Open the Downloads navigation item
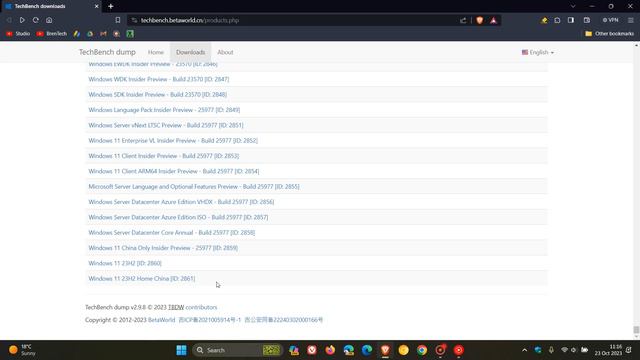This screenshot has height=360, width=640. [x=191, y=52]
